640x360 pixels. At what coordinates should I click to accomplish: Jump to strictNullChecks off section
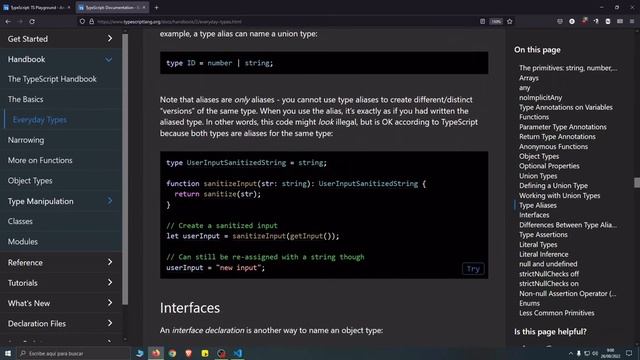point(549,274)
